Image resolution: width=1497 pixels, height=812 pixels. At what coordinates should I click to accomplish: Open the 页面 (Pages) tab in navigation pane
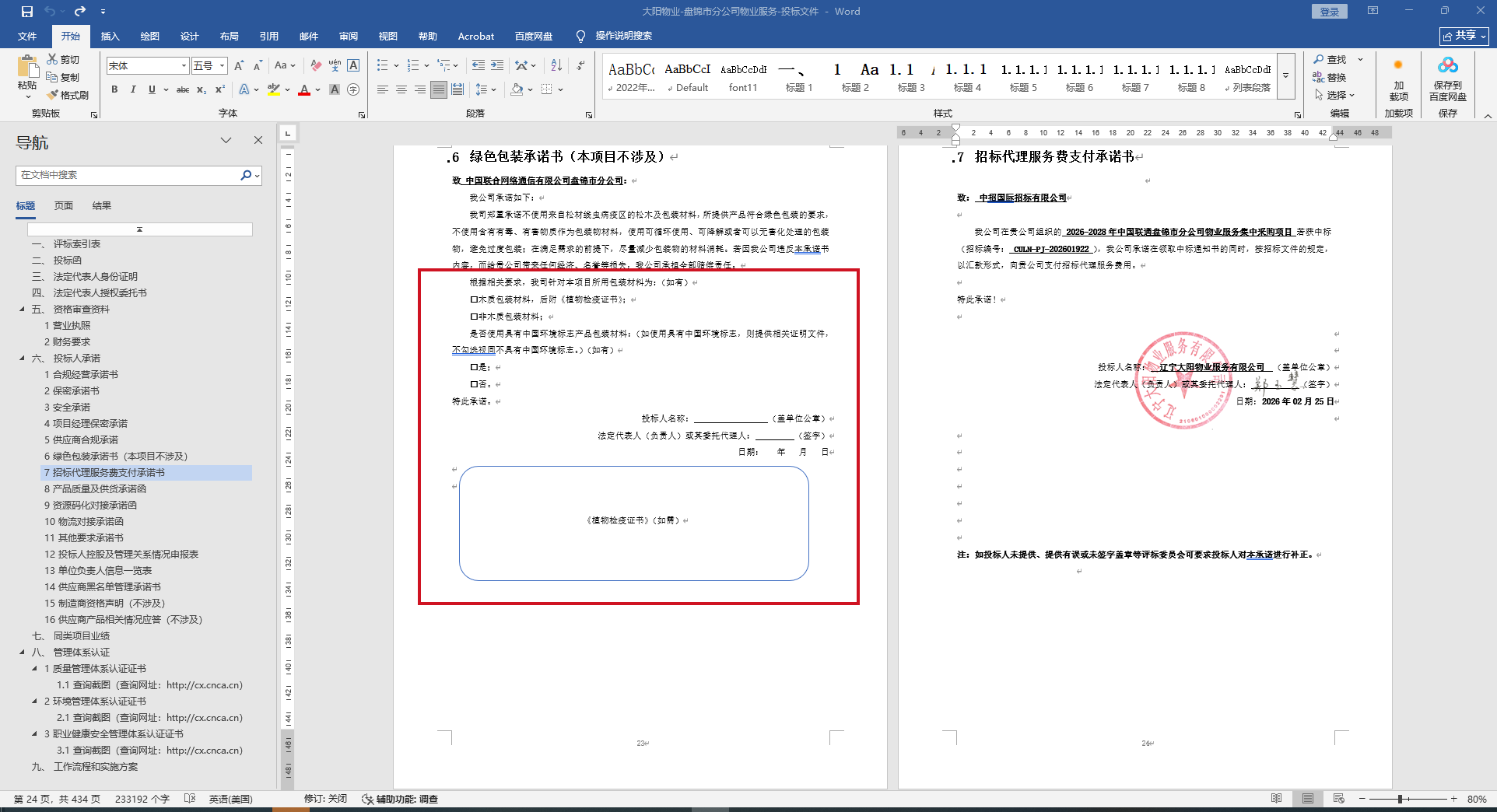click(64, 206)
